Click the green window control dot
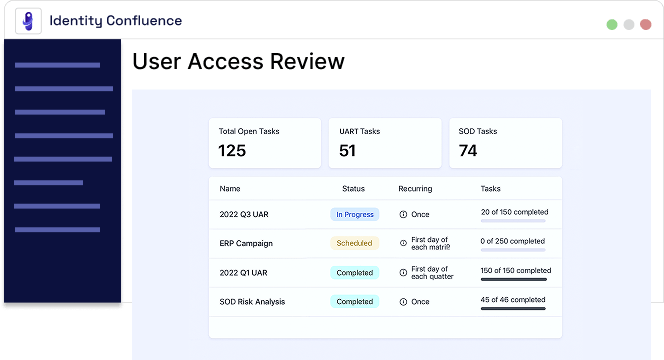664x360 pixels. (x=612, y=25)
